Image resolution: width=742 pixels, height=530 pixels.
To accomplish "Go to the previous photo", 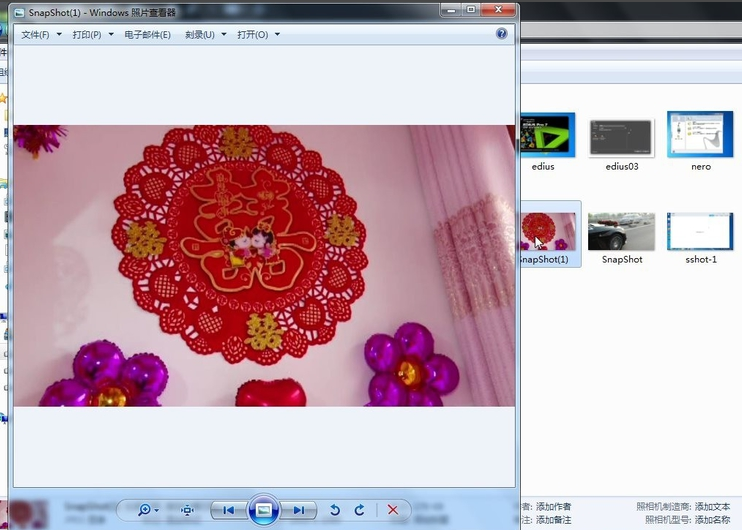I will point(229,510).
